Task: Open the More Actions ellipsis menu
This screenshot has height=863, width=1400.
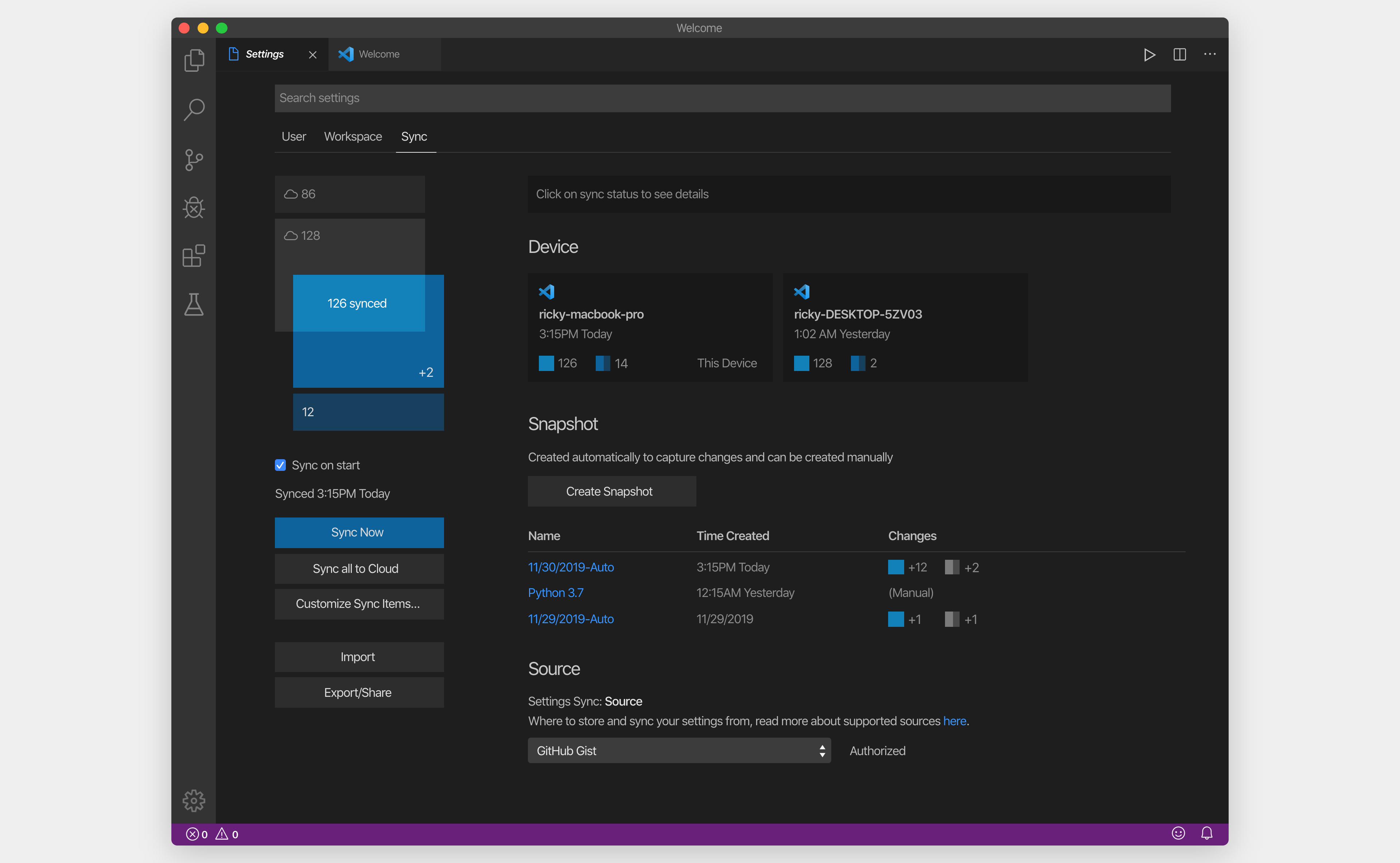Action: click(x=1210, y=55)
